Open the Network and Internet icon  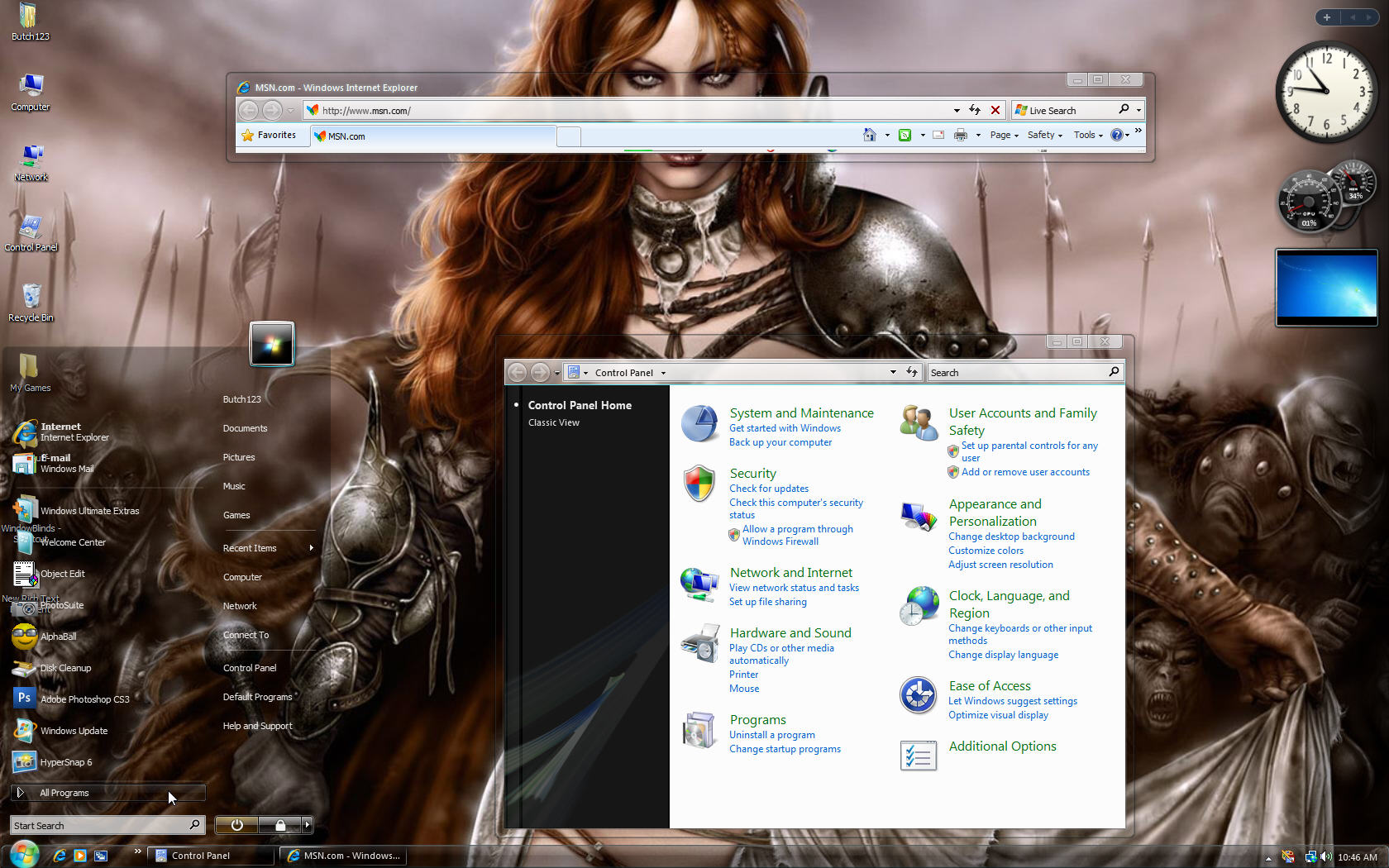pos(699,584)
